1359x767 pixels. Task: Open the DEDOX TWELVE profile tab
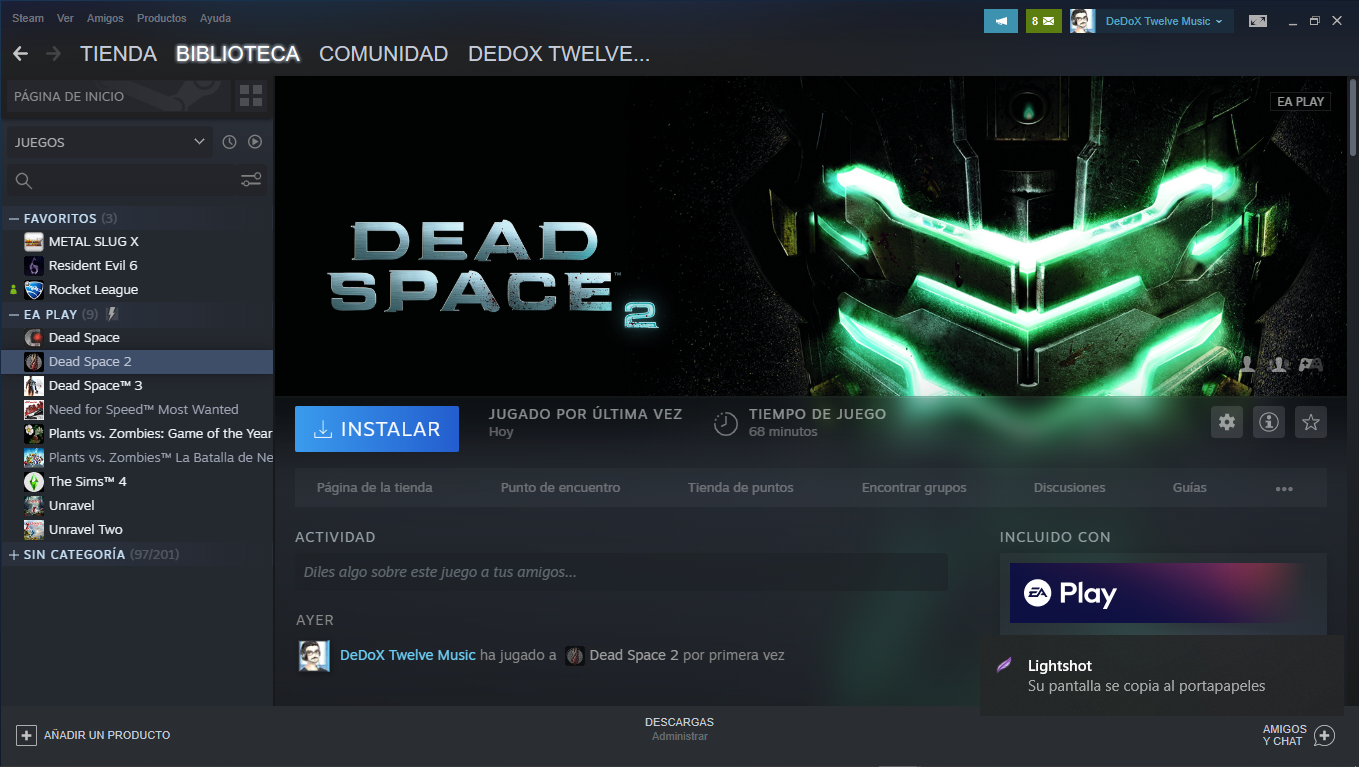[x=559, y=54]
